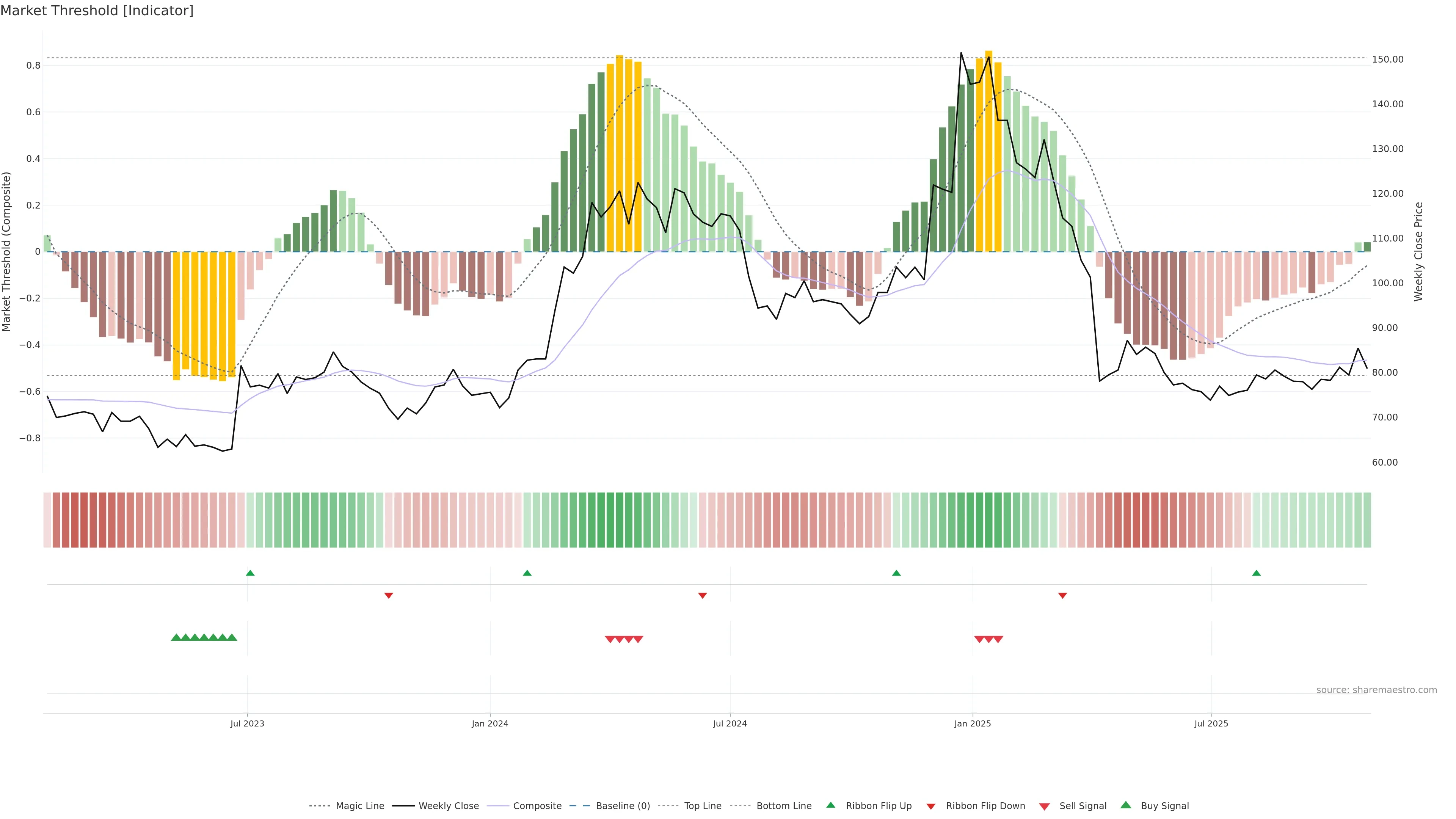The height and width of the screenshot is (819, 1456).
Task: Toggle the Baseline (0) legend entry
Action: click(x=622, y=806)
